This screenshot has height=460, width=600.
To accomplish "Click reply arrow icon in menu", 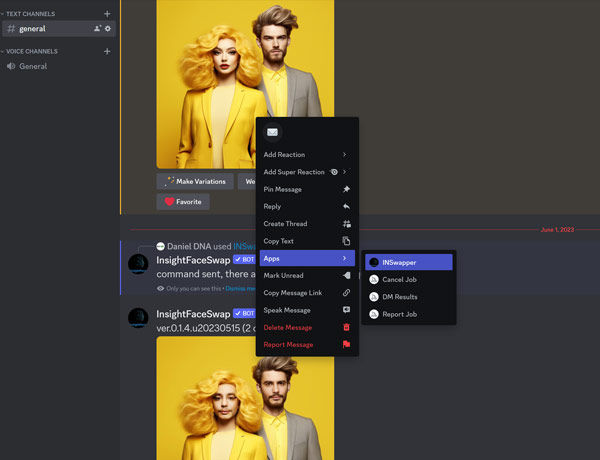I will 346,206.
